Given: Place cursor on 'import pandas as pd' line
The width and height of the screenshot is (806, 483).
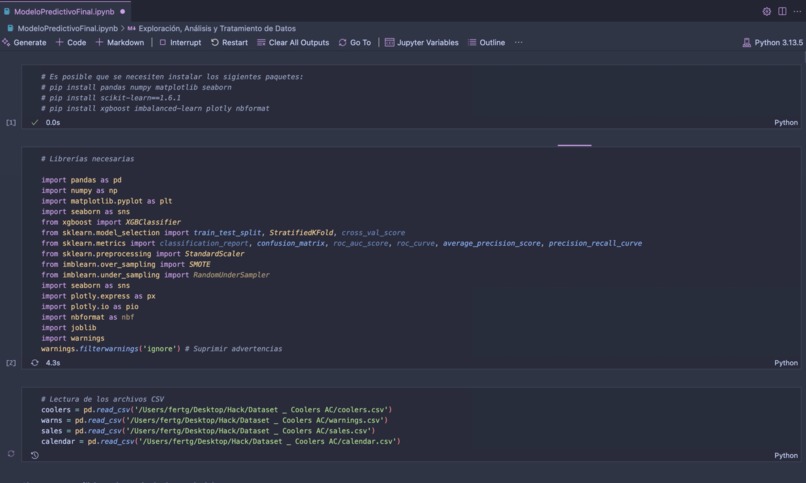Looking at the screenshot, I should pyautogui.click(x=81, y=180).
